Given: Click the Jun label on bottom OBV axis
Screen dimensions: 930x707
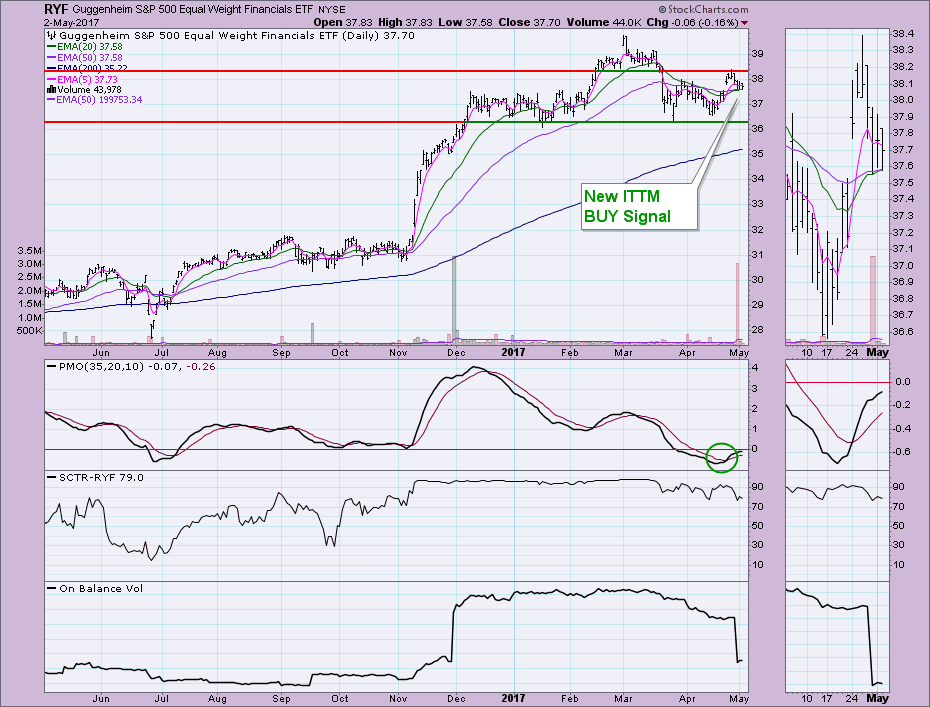Looking at the screenshot, I should pos(101,698).
